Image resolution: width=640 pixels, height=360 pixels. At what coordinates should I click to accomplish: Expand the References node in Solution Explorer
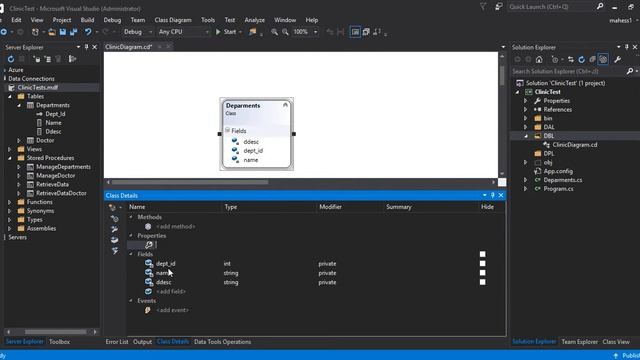coord(526,109)
